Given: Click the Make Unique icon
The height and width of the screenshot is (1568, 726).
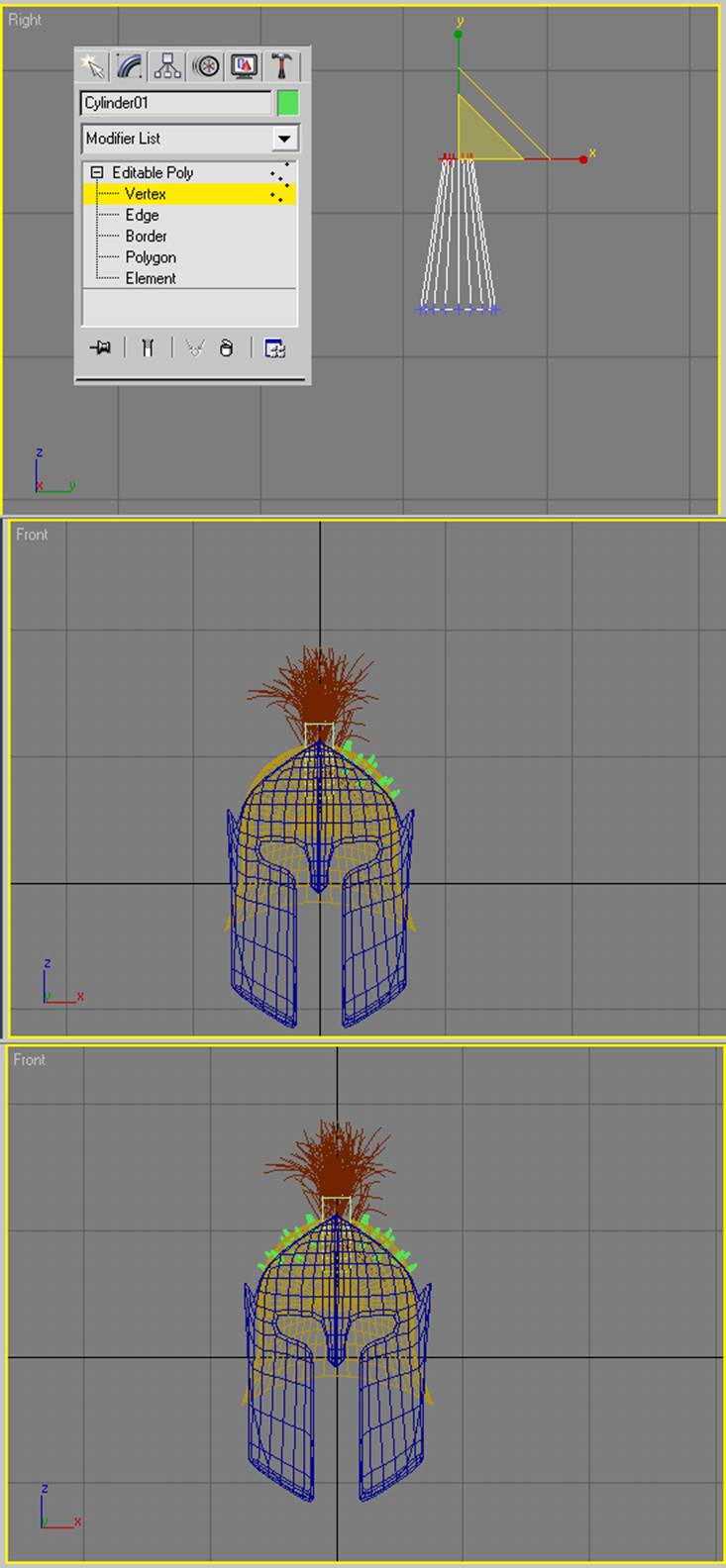Looking at the screenshot, I should point(195,347).
